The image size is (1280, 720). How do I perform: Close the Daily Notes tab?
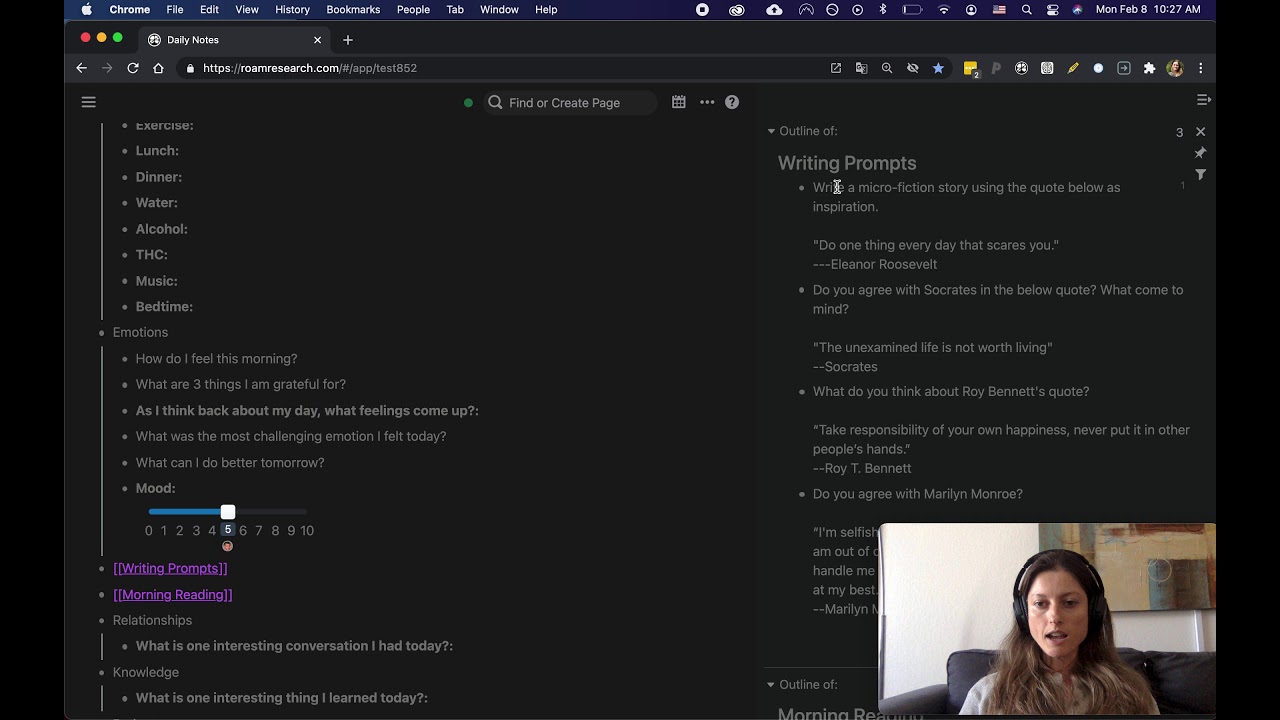[x=318, y=40]
